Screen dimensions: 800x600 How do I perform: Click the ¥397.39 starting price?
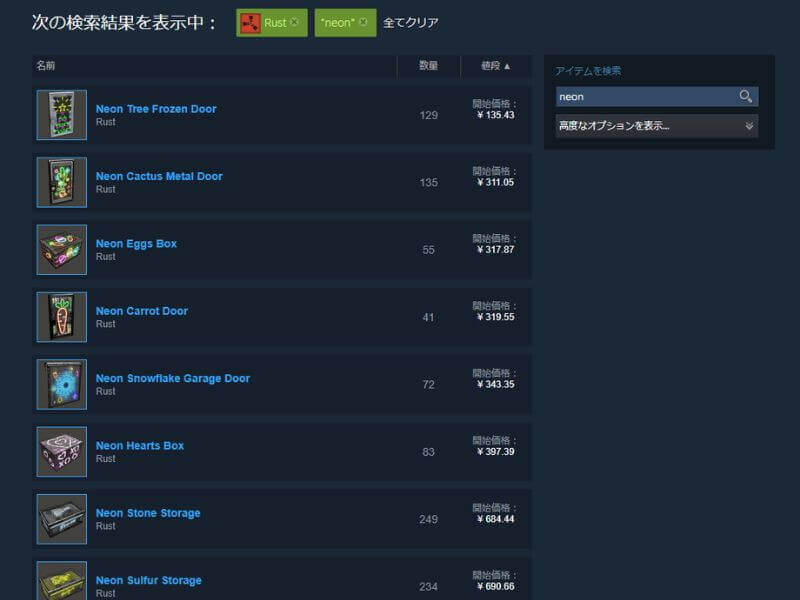pos(495,452)
